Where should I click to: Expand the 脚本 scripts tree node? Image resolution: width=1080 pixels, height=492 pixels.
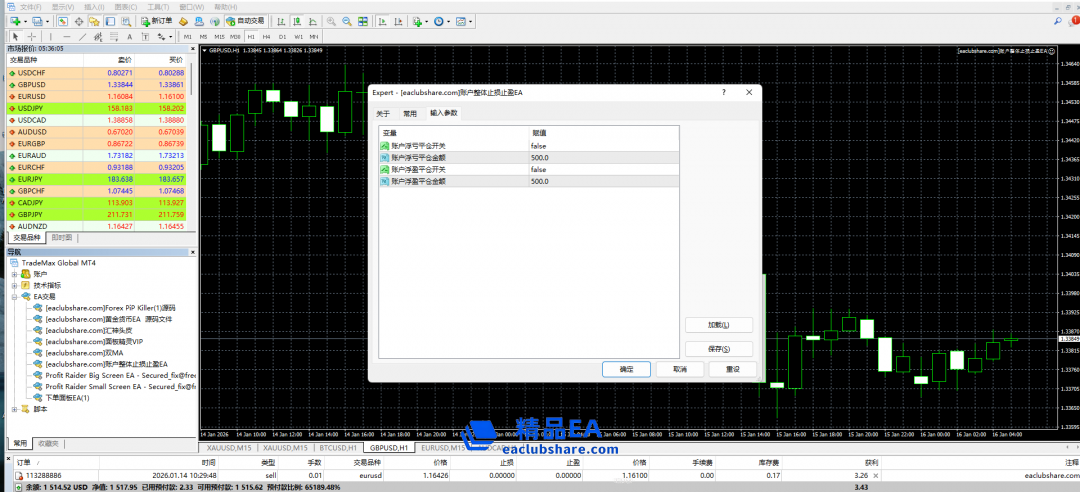[x=14, y=409]
